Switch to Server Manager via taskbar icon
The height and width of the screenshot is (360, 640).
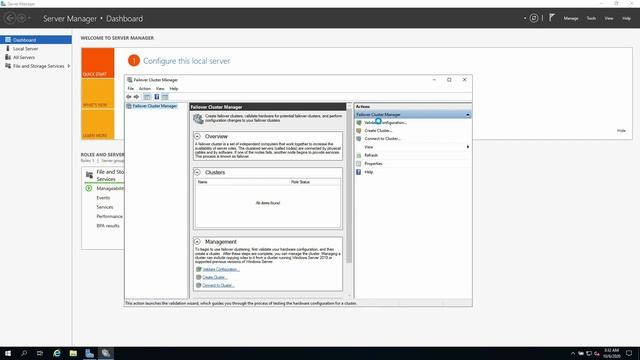(x=89, y=353)
